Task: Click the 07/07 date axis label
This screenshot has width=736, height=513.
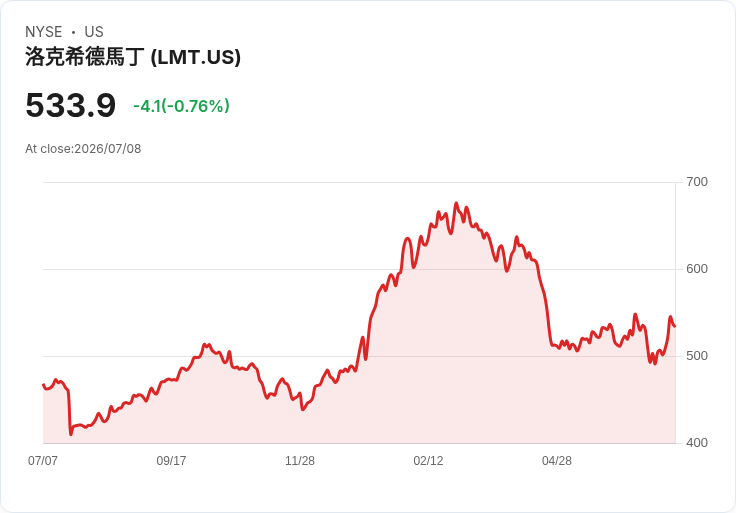Action: (x=43, y=461)
